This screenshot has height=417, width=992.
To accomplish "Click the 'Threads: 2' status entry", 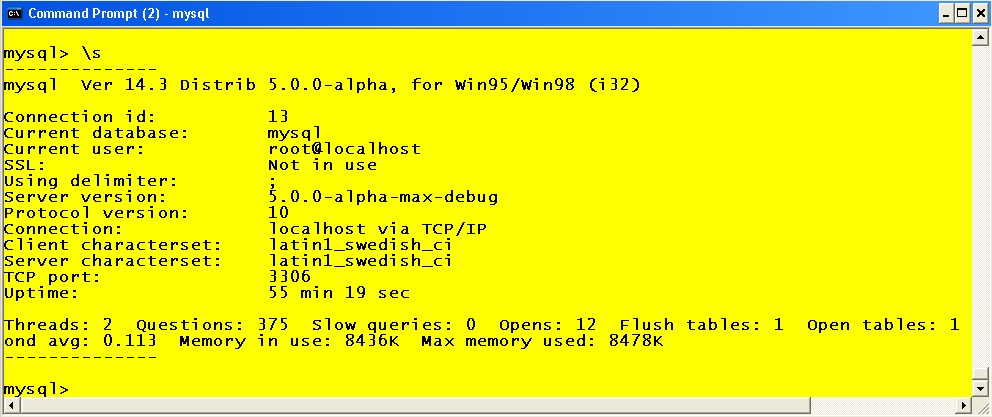I will click(x=58, y=325).
